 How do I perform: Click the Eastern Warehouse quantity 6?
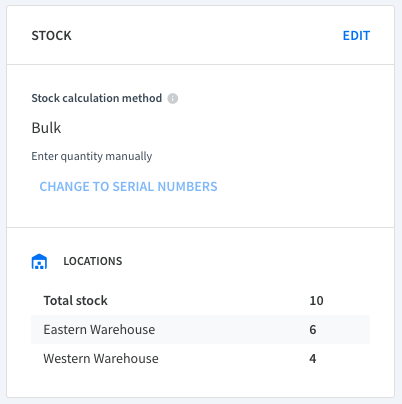[x=313, y=330]
